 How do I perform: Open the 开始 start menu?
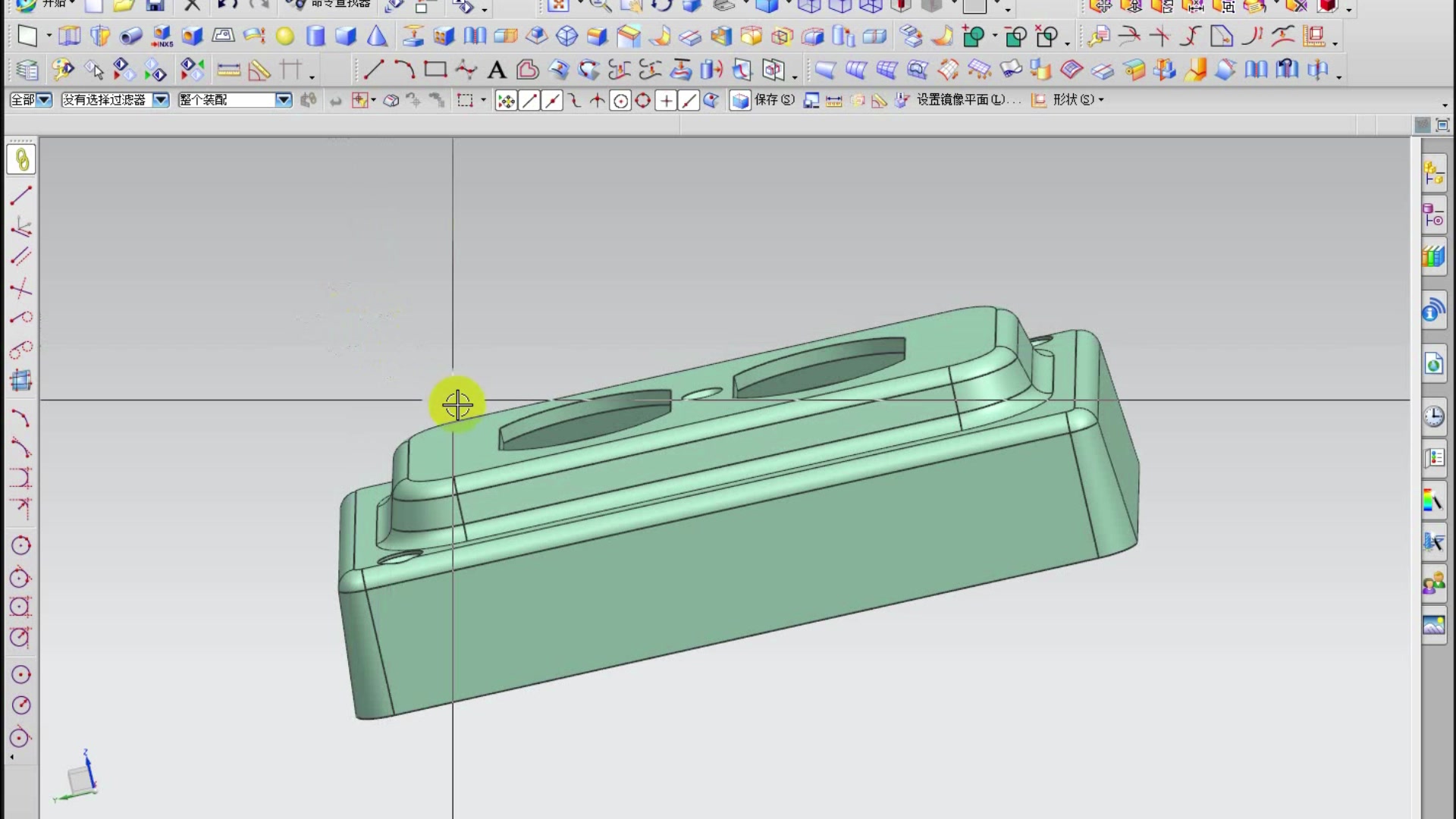(53, 5)
